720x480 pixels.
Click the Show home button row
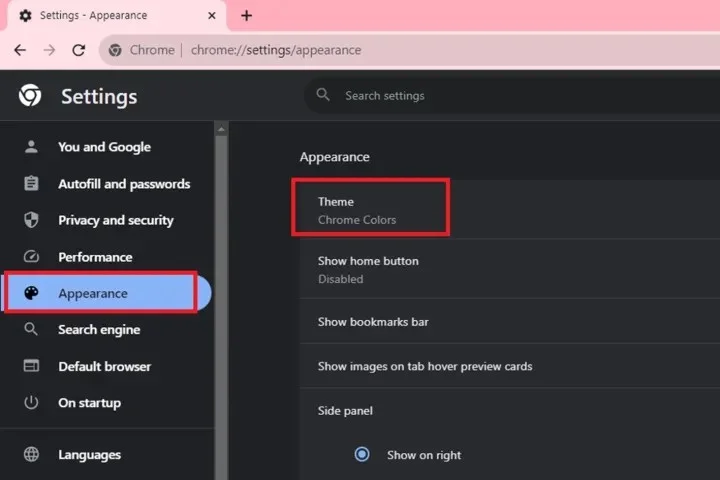point(510,269)
